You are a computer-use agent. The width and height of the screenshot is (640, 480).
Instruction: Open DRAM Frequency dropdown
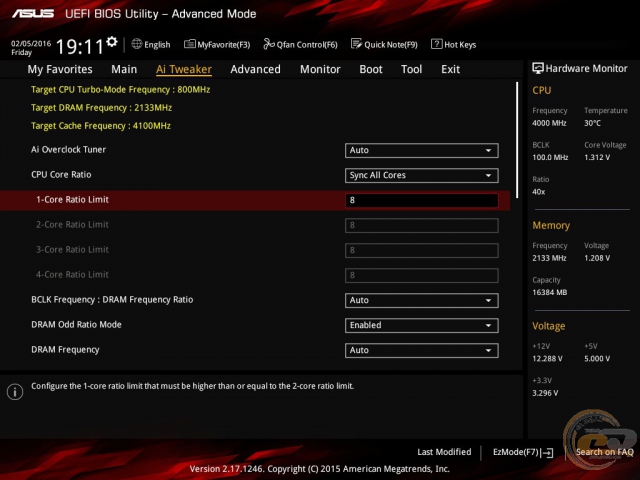click(421, 350)
